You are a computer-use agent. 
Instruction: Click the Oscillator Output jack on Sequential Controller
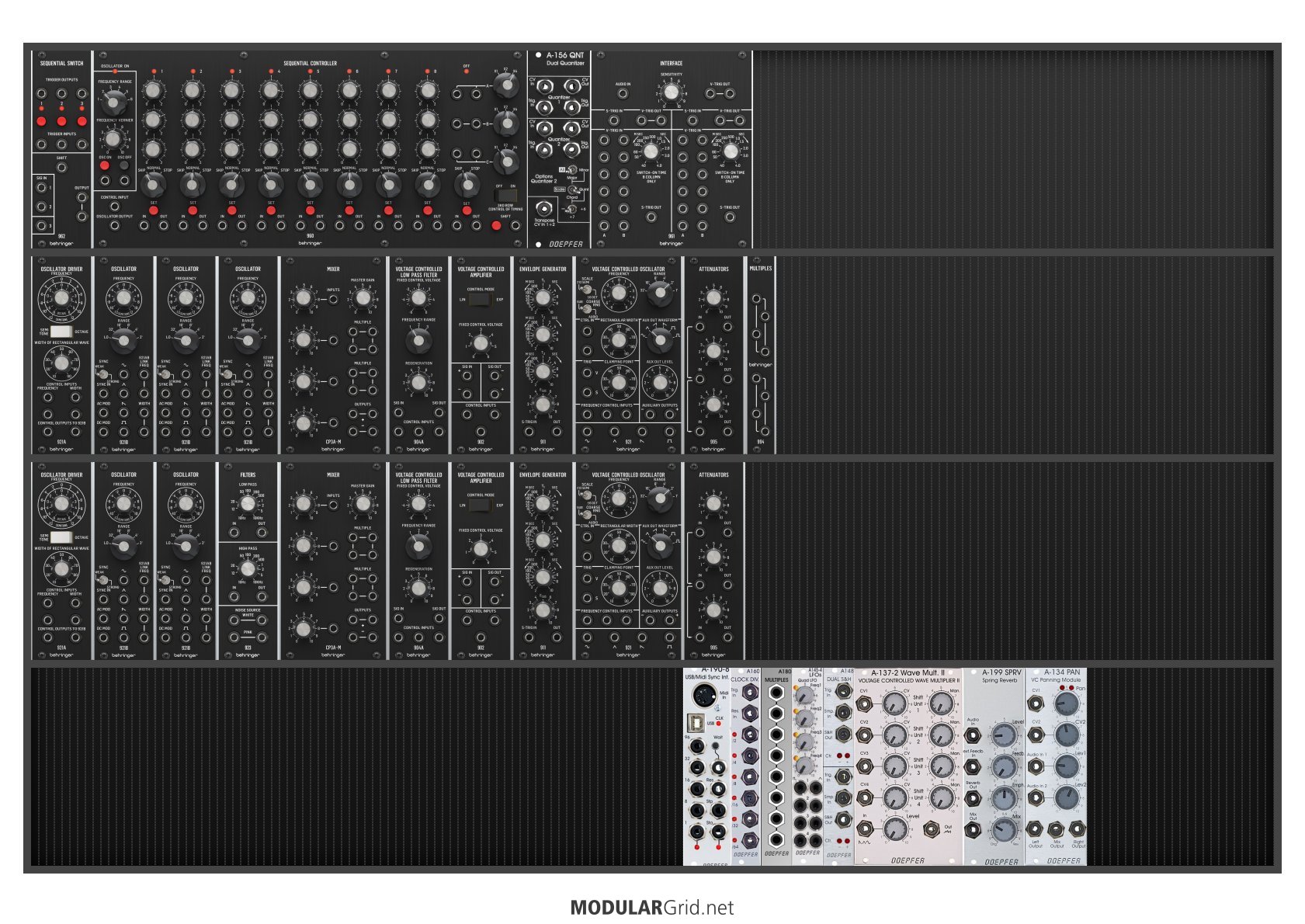click(x=115, y=226)
